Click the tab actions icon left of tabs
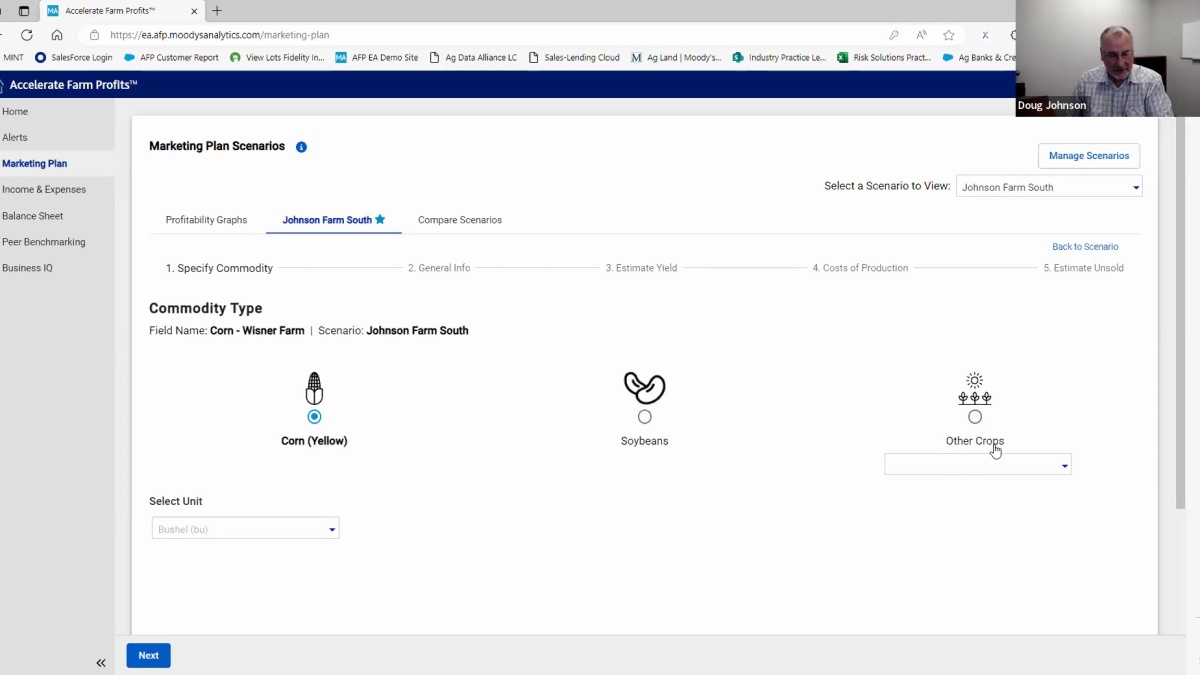Viewport: 1200px width, 675px height. pos(24,11)
